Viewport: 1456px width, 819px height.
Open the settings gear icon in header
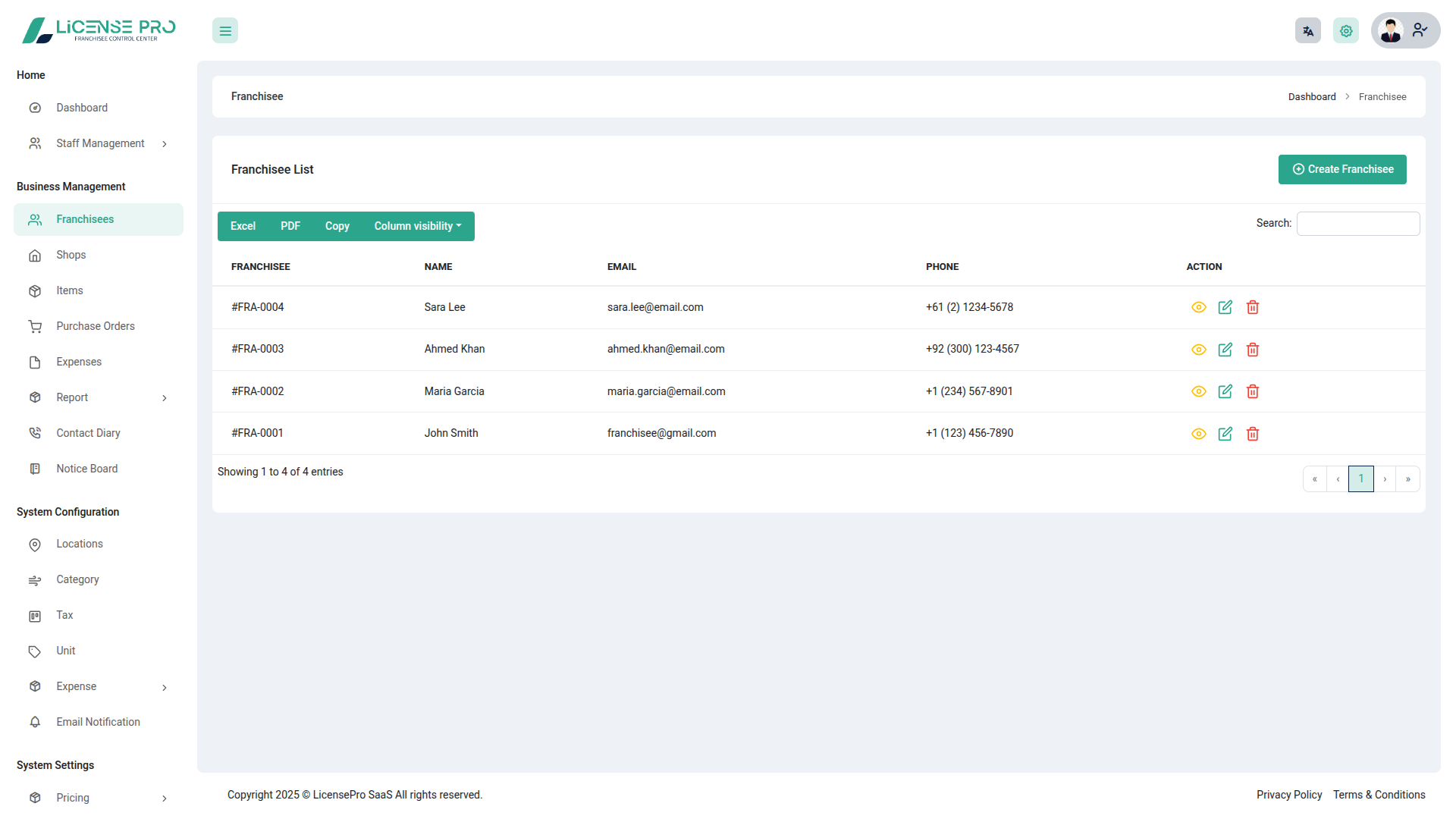click(1346, 31)
